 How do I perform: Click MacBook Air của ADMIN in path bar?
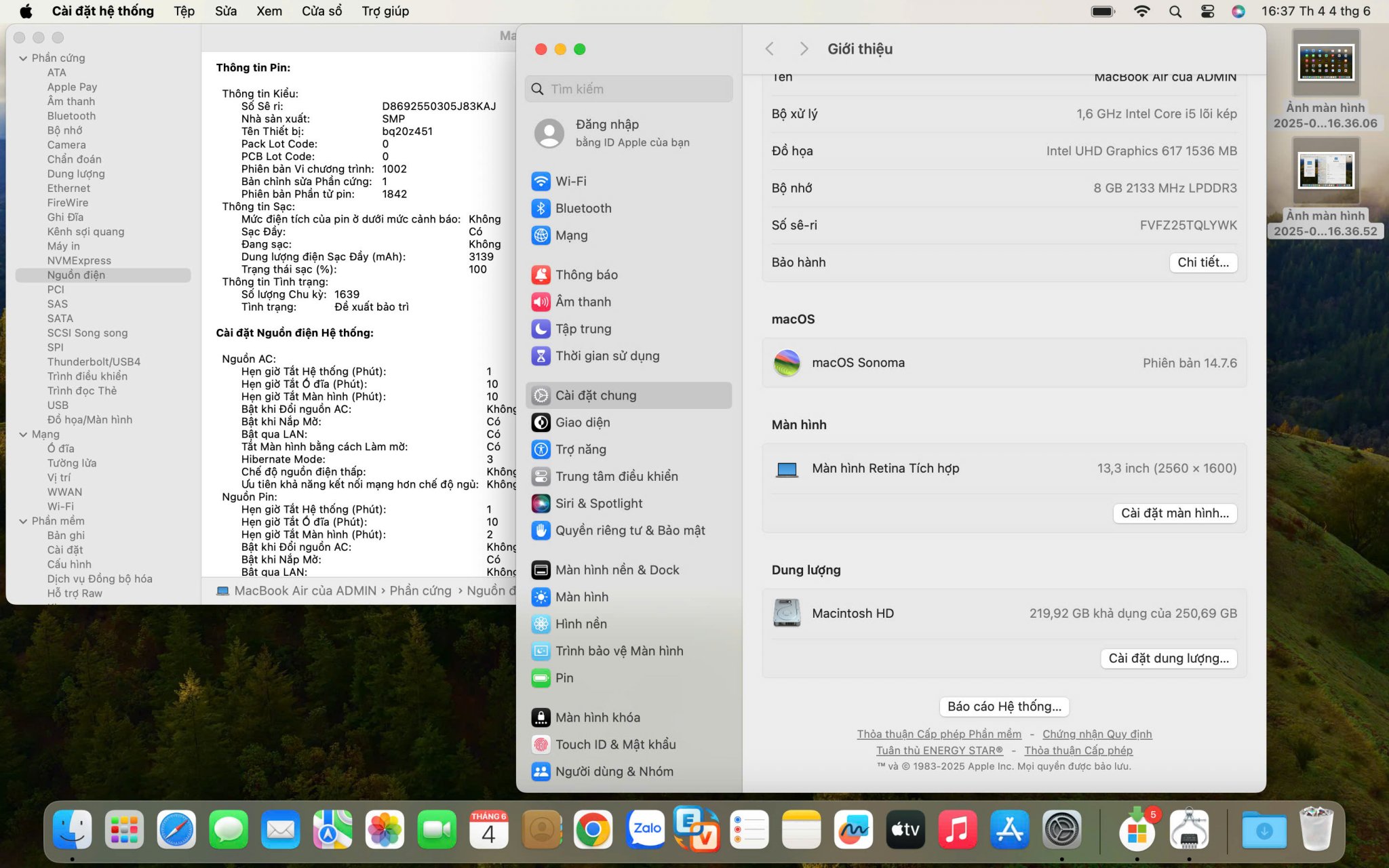(297, 591)
